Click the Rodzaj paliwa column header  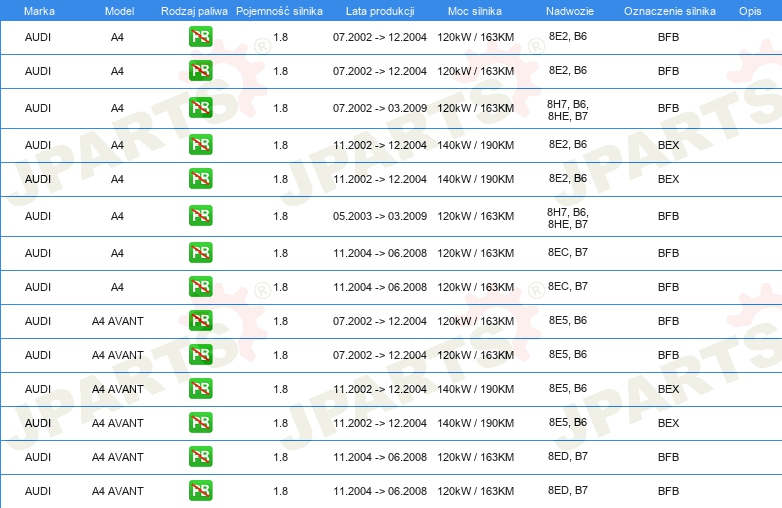(x=194, y=10)
